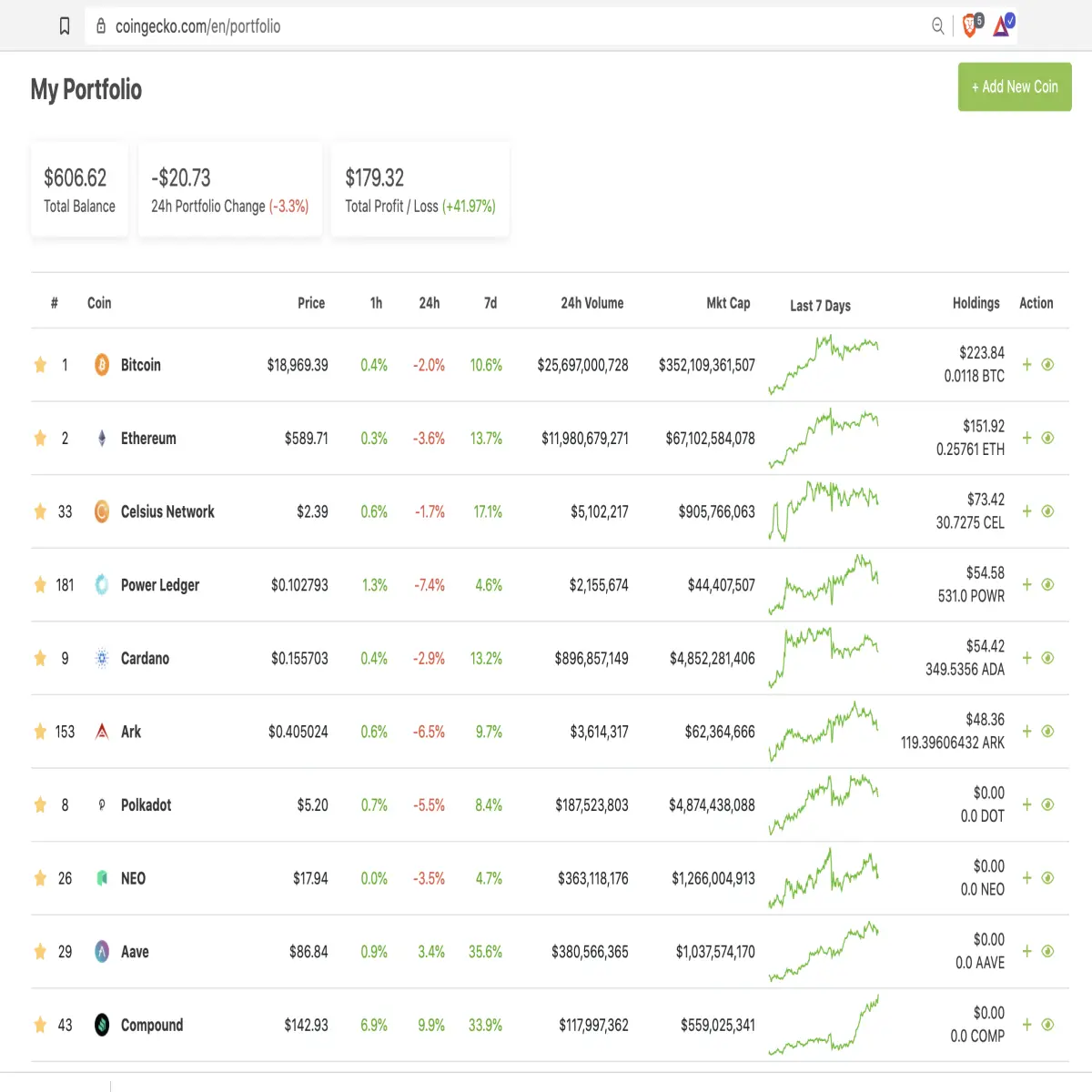
Task: Add a Polkadot transaction via plus icon
Action: point(1026,805)
